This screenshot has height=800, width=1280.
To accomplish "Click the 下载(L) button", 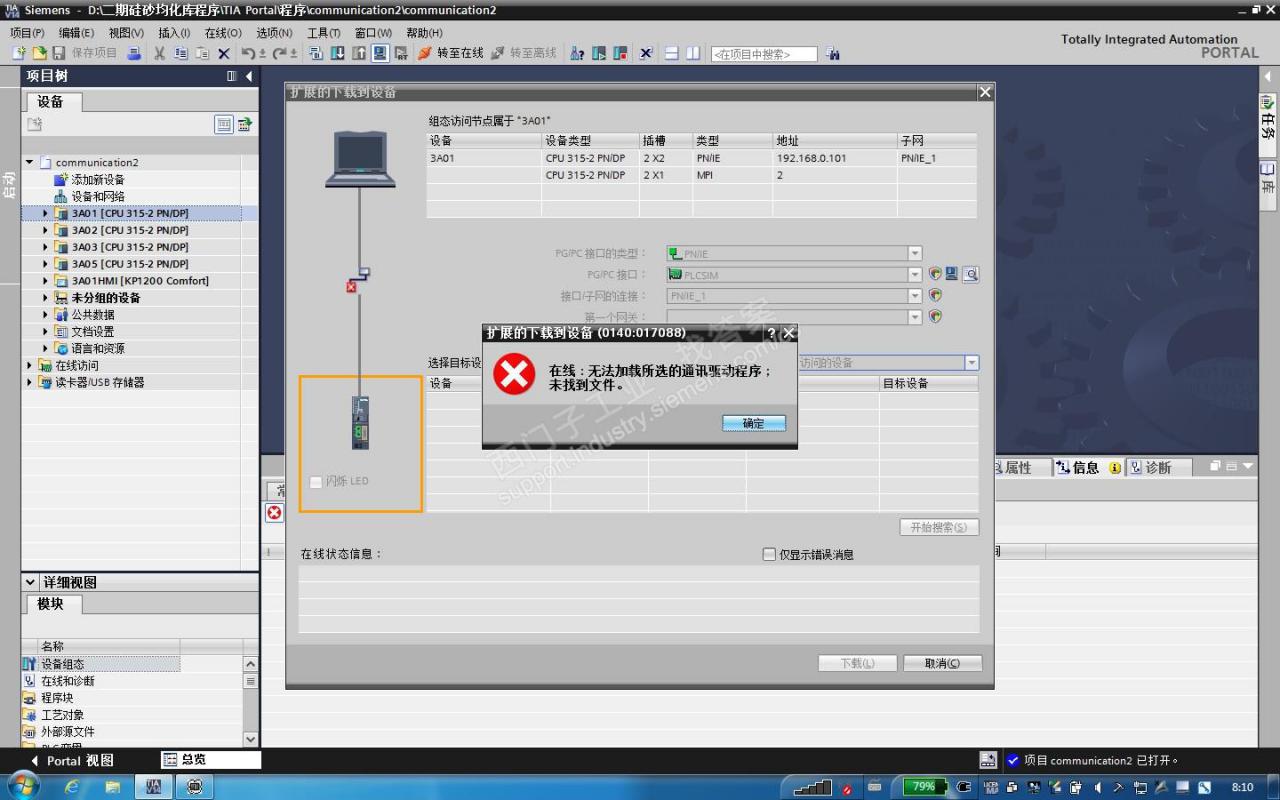I will point(857,663).
